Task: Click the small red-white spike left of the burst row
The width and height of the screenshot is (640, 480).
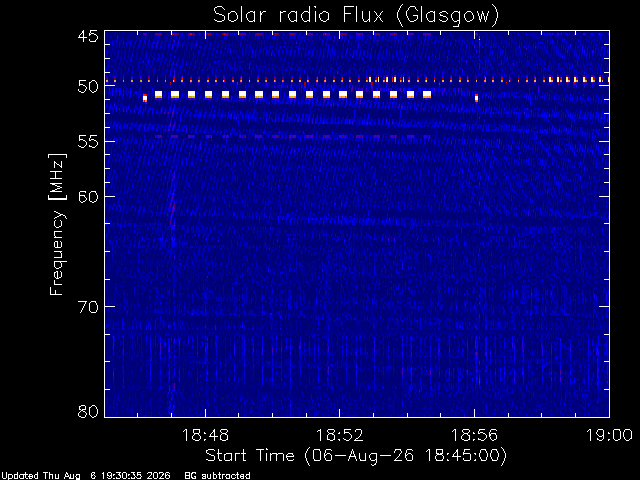Action: click(145, 98)
